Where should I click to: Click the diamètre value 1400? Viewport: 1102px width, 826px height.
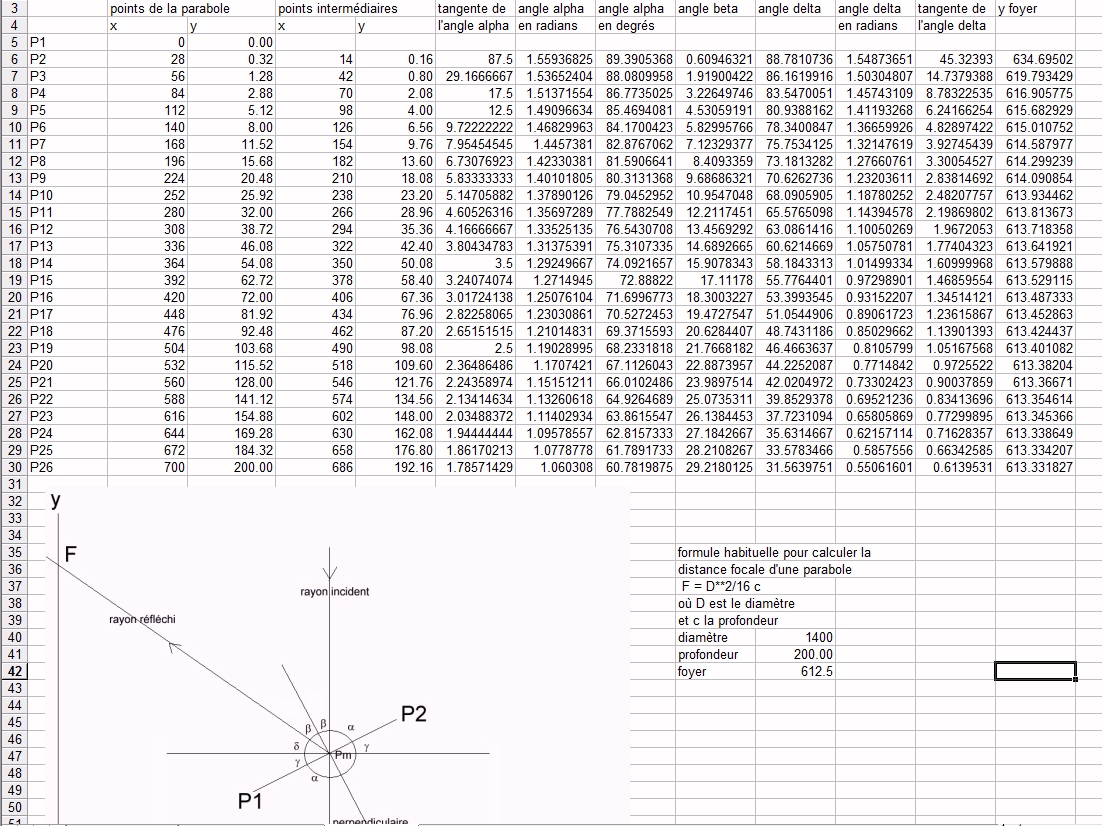coord(796,638)
